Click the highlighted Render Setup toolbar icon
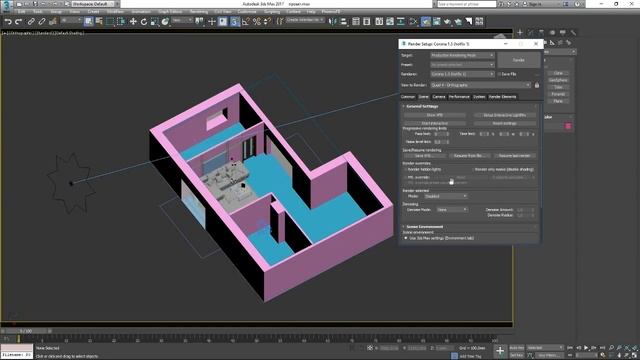Image resolution: width=640 pixels, height=360 pixels. coord(426,22)
